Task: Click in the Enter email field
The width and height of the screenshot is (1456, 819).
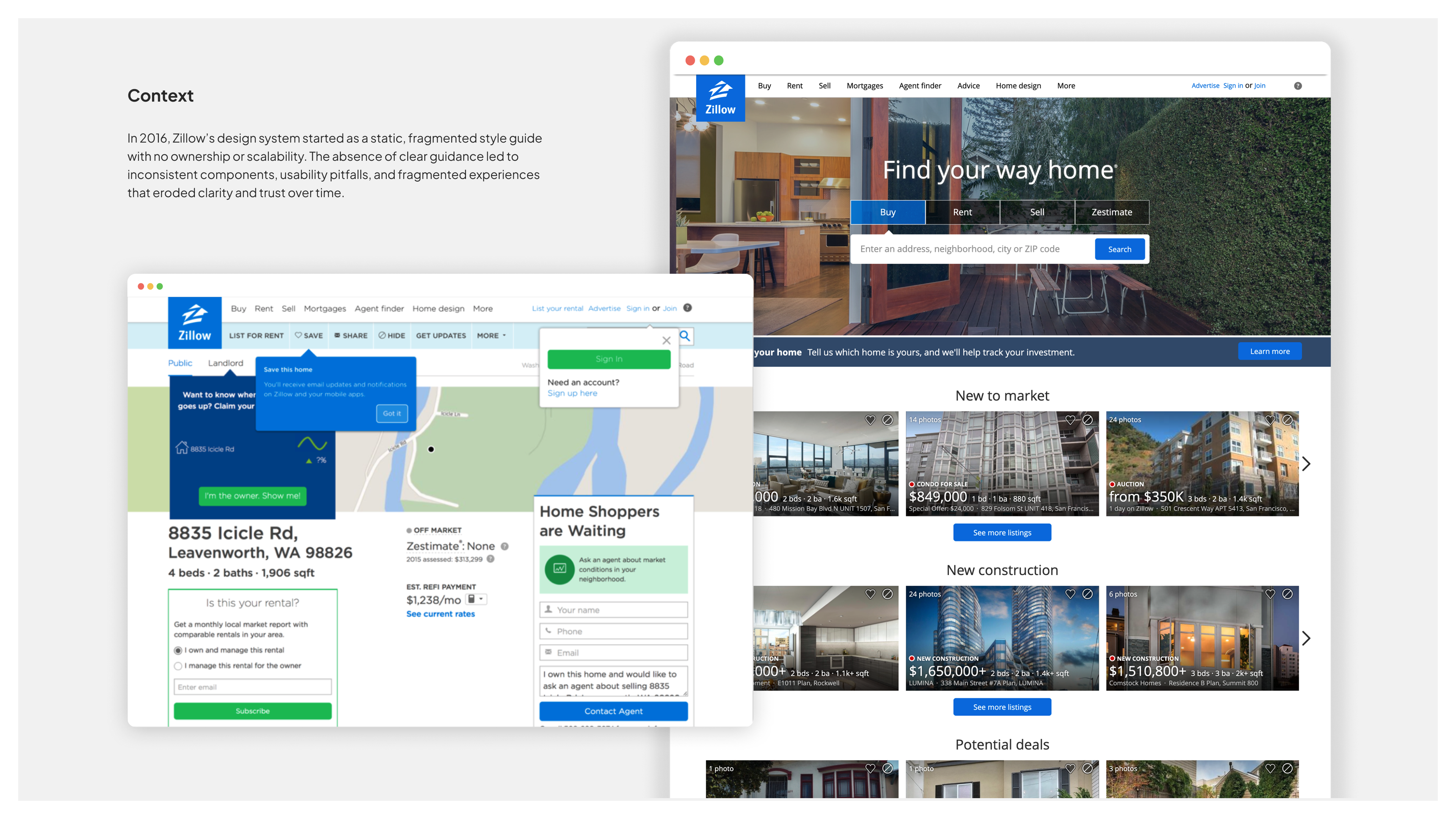Action: click(252, 687)
